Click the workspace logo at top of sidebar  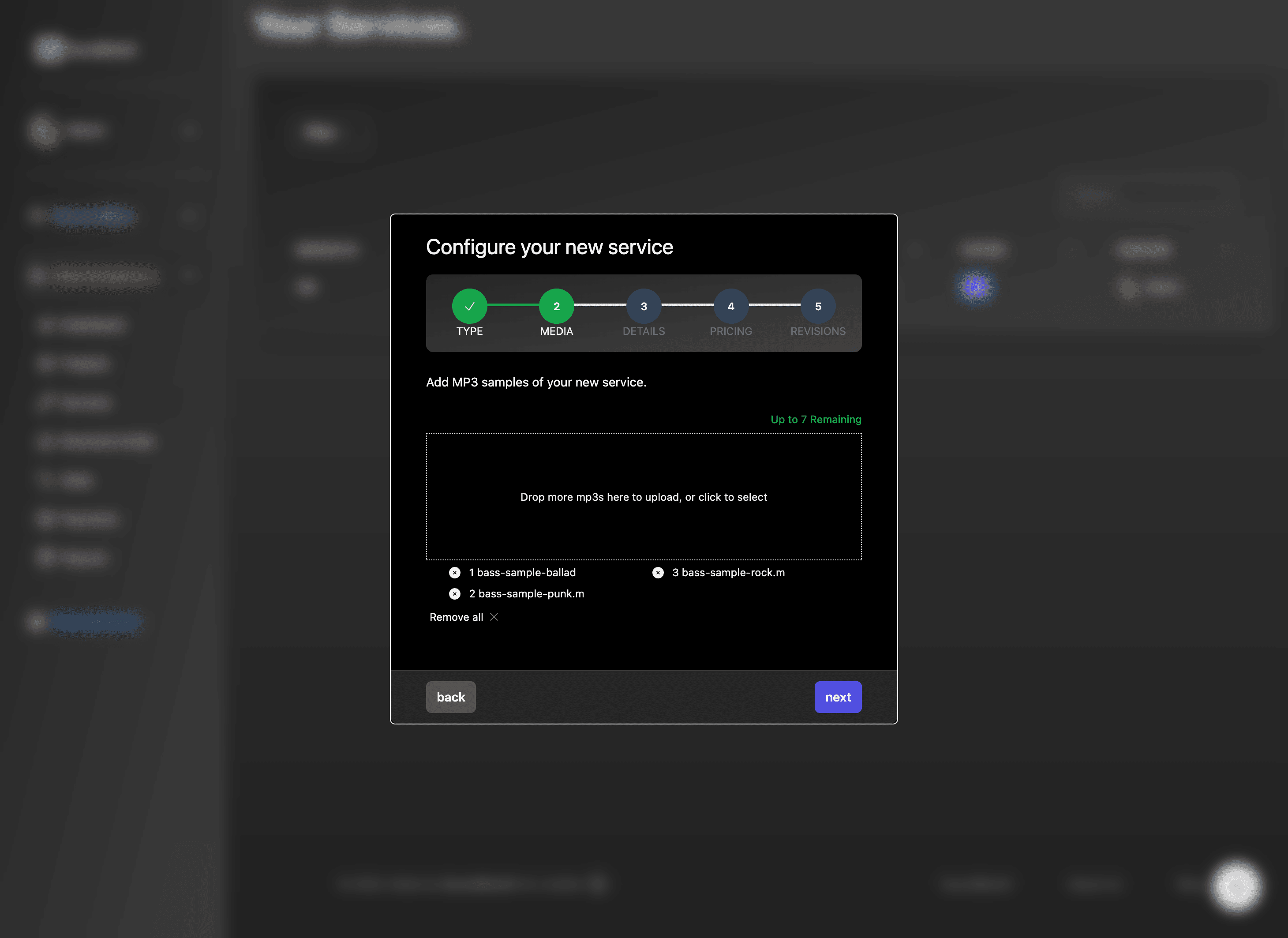coord(85,49)
